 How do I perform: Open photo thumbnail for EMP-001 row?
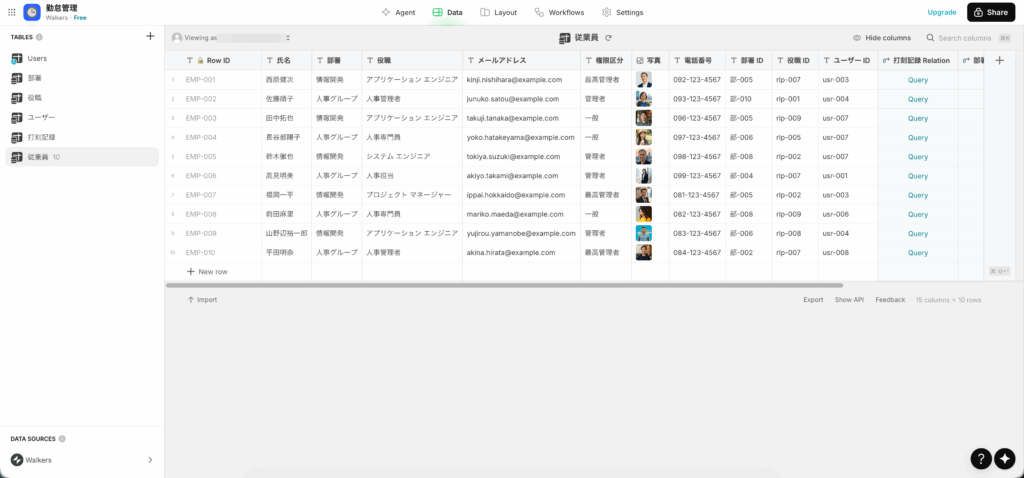tap(644, 80)
